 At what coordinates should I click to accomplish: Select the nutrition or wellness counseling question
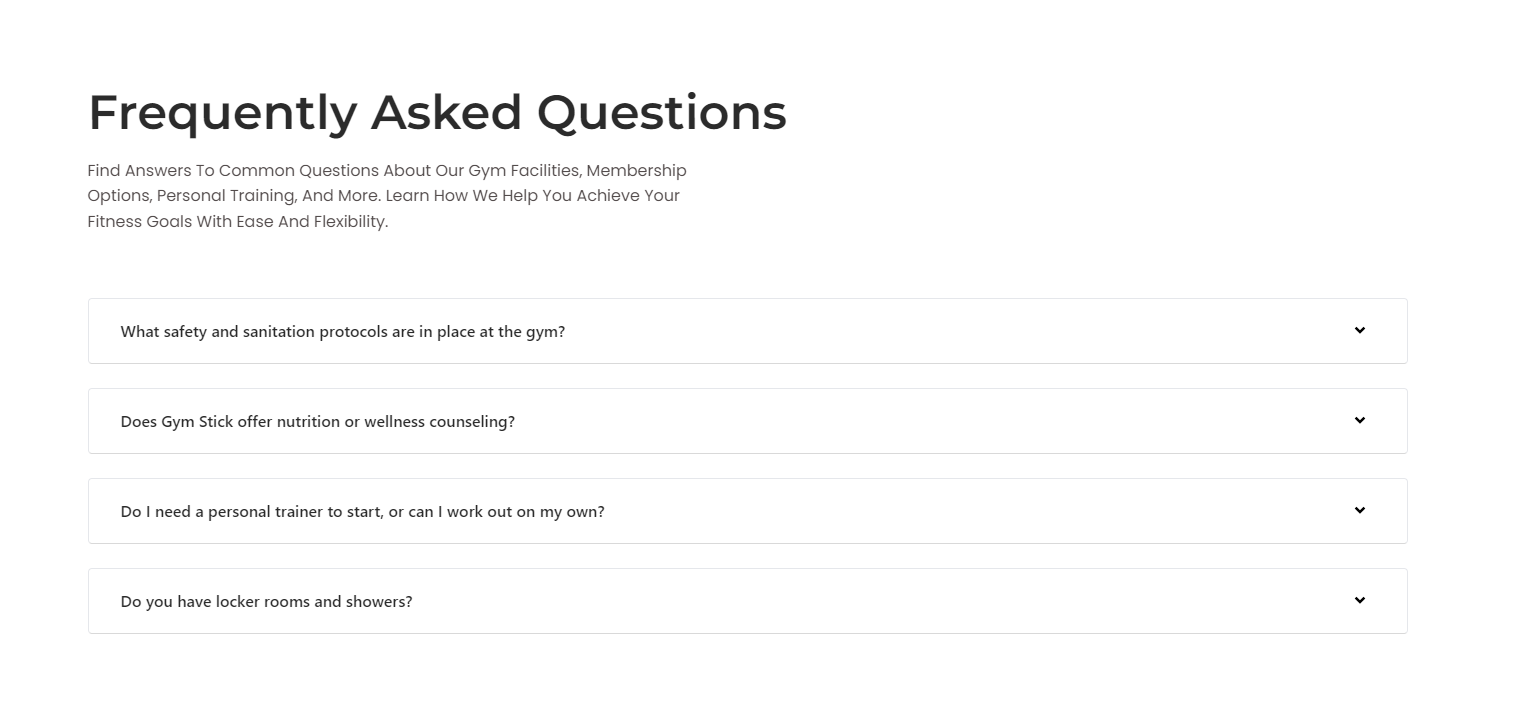pyautogui.click(x=317, y=421)
